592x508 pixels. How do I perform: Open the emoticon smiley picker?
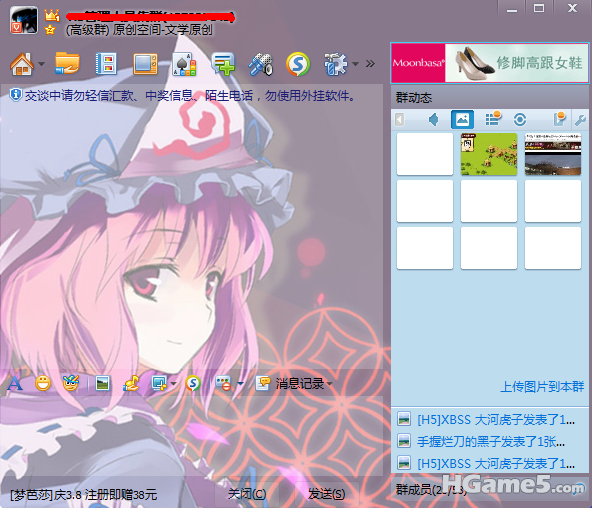[x=43, y=383]
